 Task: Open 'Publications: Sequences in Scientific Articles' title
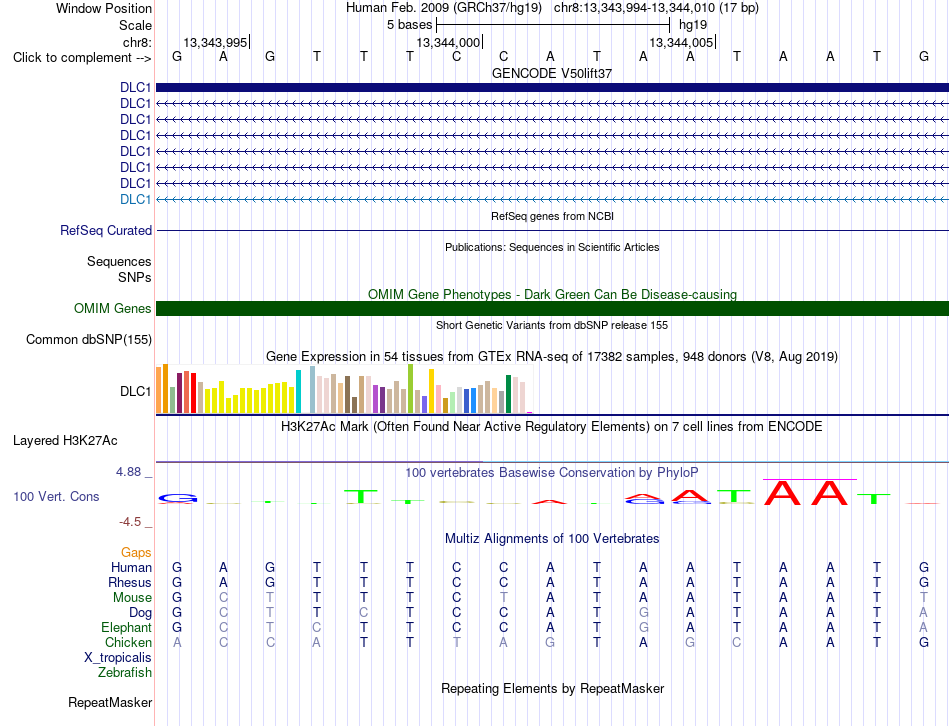pos(552,247)
